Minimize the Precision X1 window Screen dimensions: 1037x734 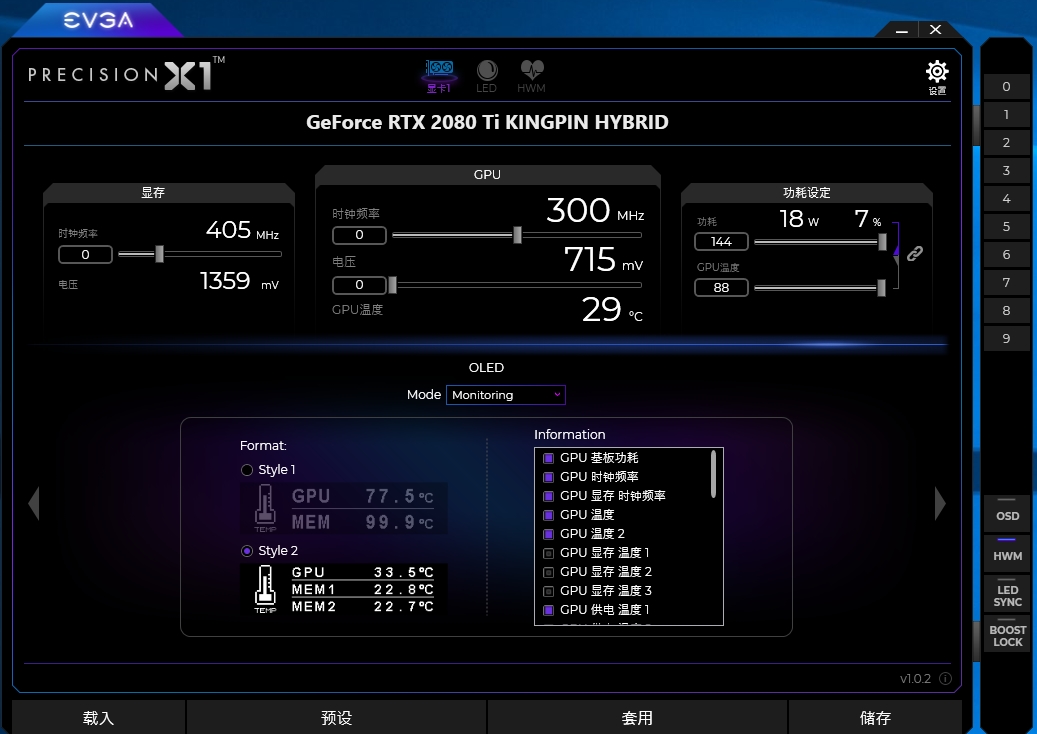click(x=901, y=30)
